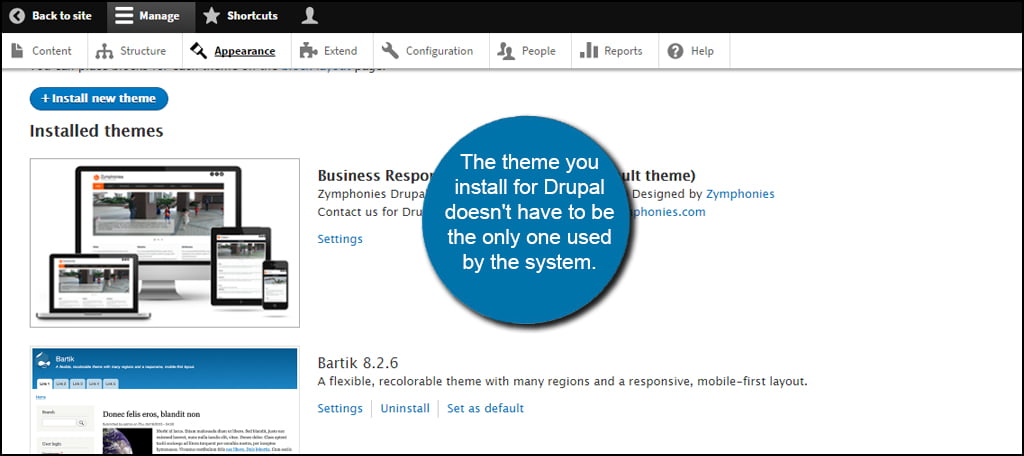Click the Content page icon
Screen dimensions: 1024x456
pyautogui.click(x=18, y=51)
